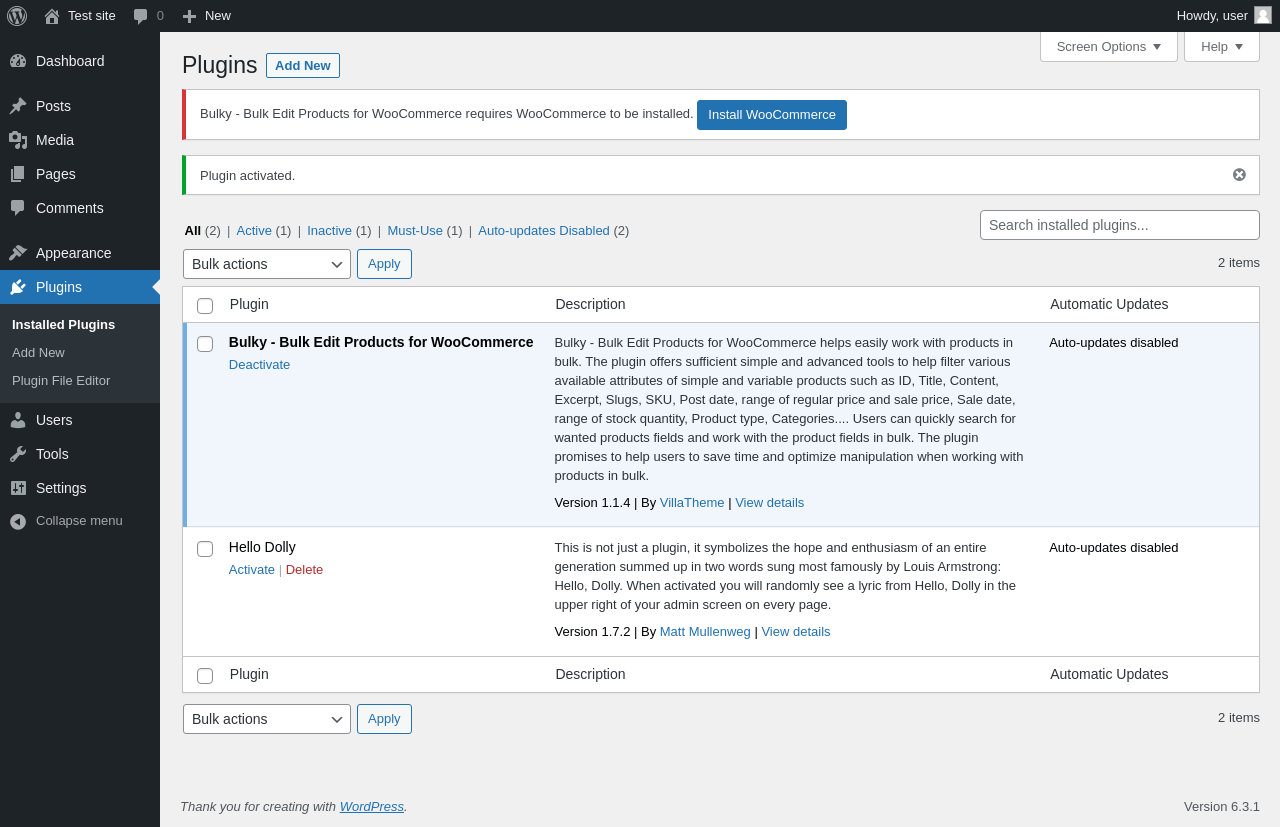The width and height of the screenshot is (1280, 827).
Task: Open the comments bubble icon in admin bar
Action: (x=141, y=16)
